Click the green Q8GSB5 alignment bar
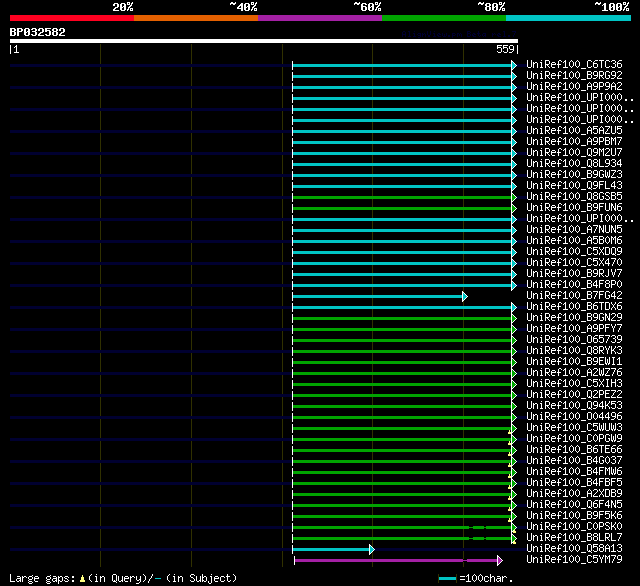Viewport: 640px width, 586px height. click(404, 198)
